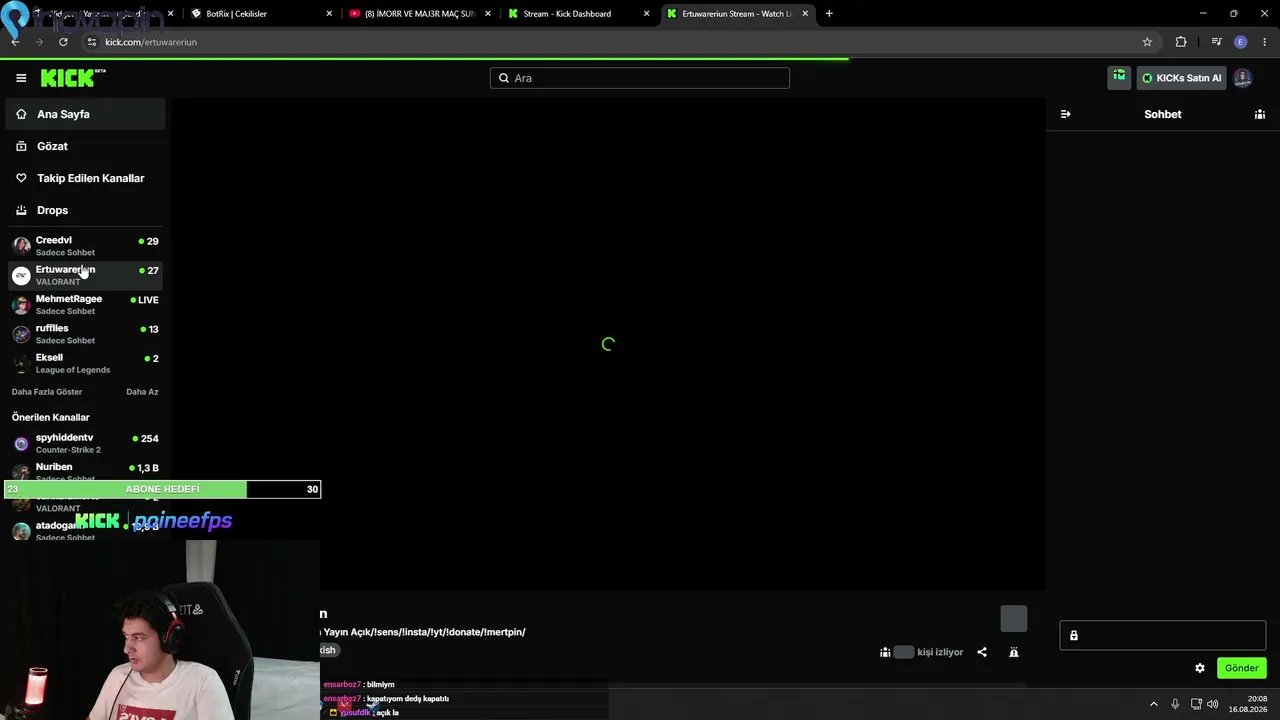Viewport: 1280px width, 720px height.
Task: Click the locked chat message input
Action: click(1163, 635)
